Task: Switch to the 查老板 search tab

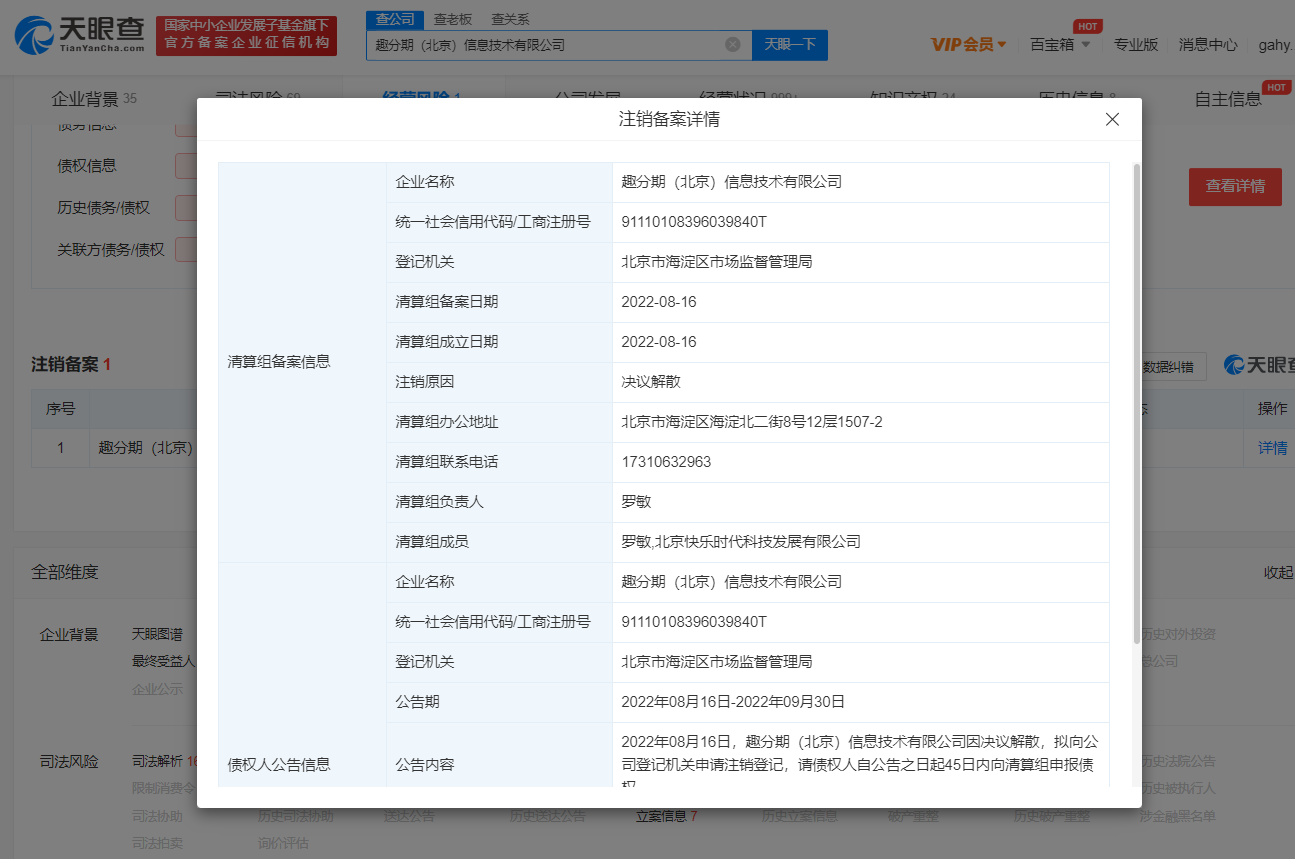Action: point(453,19)
